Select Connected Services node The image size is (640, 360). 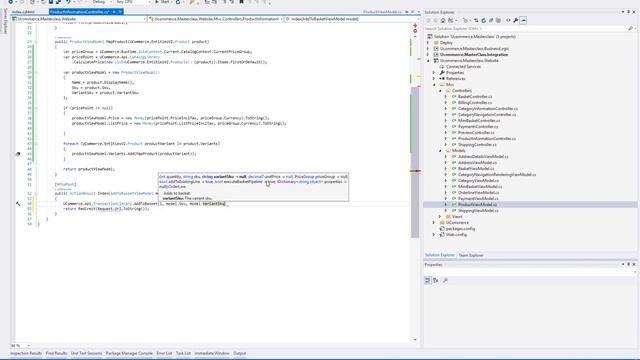pos(463,67)
